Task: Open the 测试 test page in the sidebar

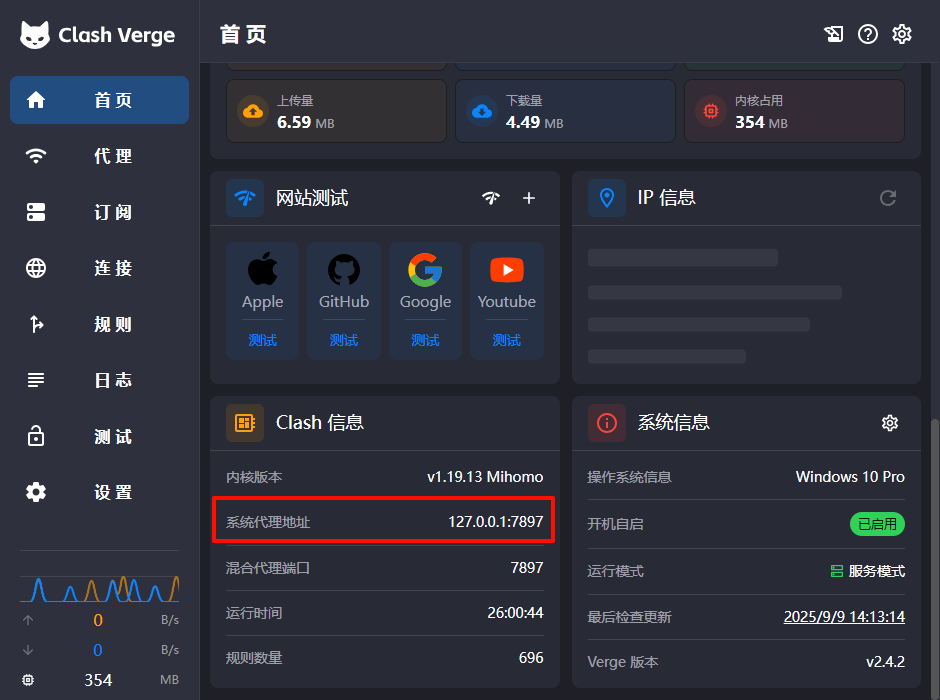Action: coord(100,436)
